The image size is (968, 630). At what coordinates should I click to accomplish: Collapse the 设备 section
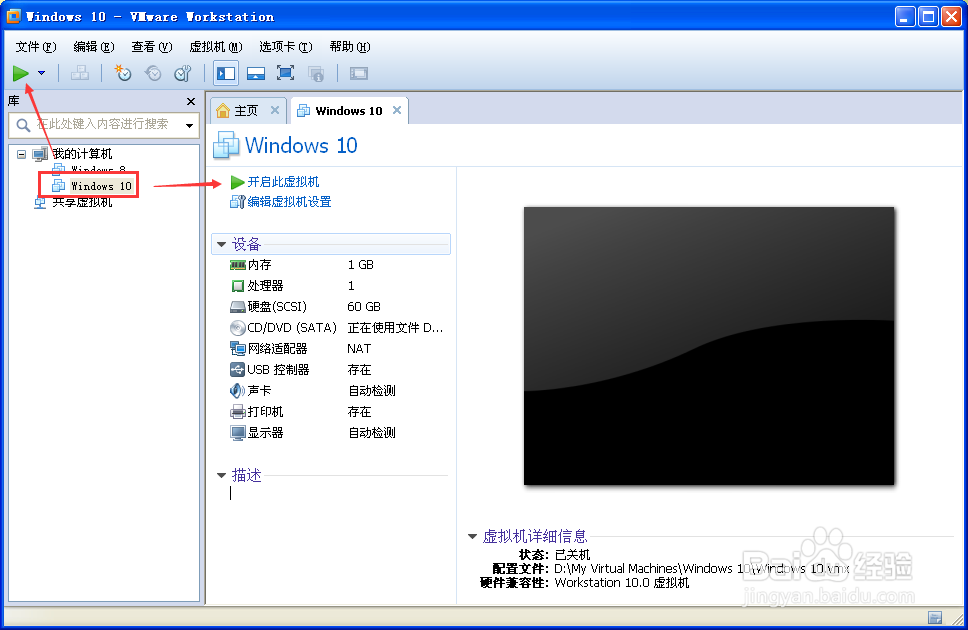coord(221,245)
